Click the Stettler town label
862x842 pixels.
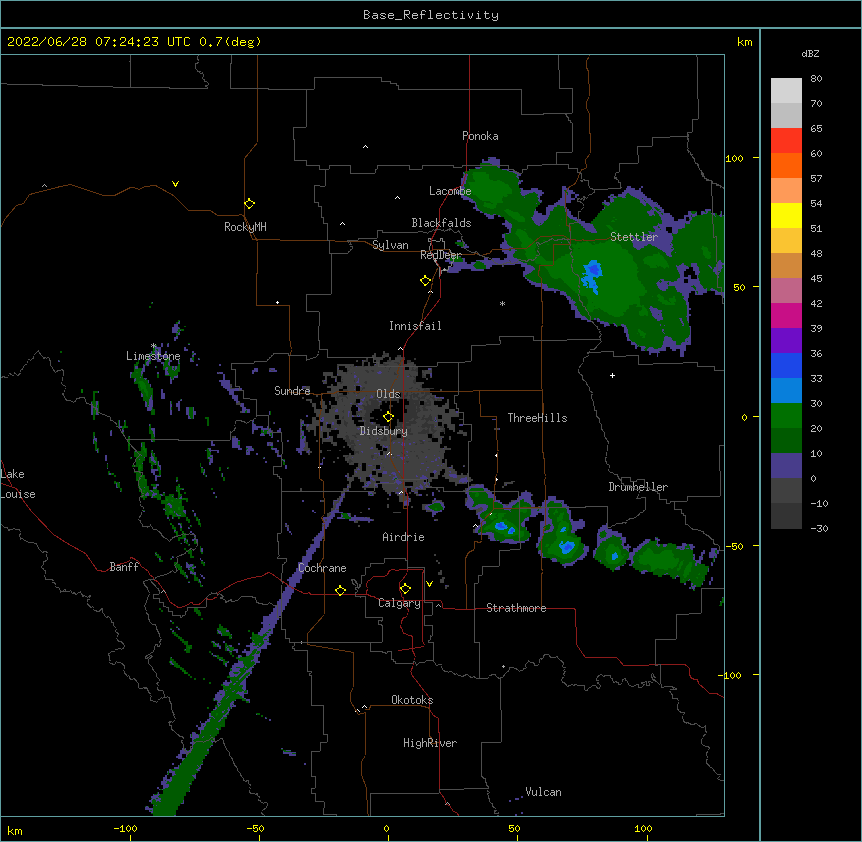pyautogui.click(x=634, y=237)
